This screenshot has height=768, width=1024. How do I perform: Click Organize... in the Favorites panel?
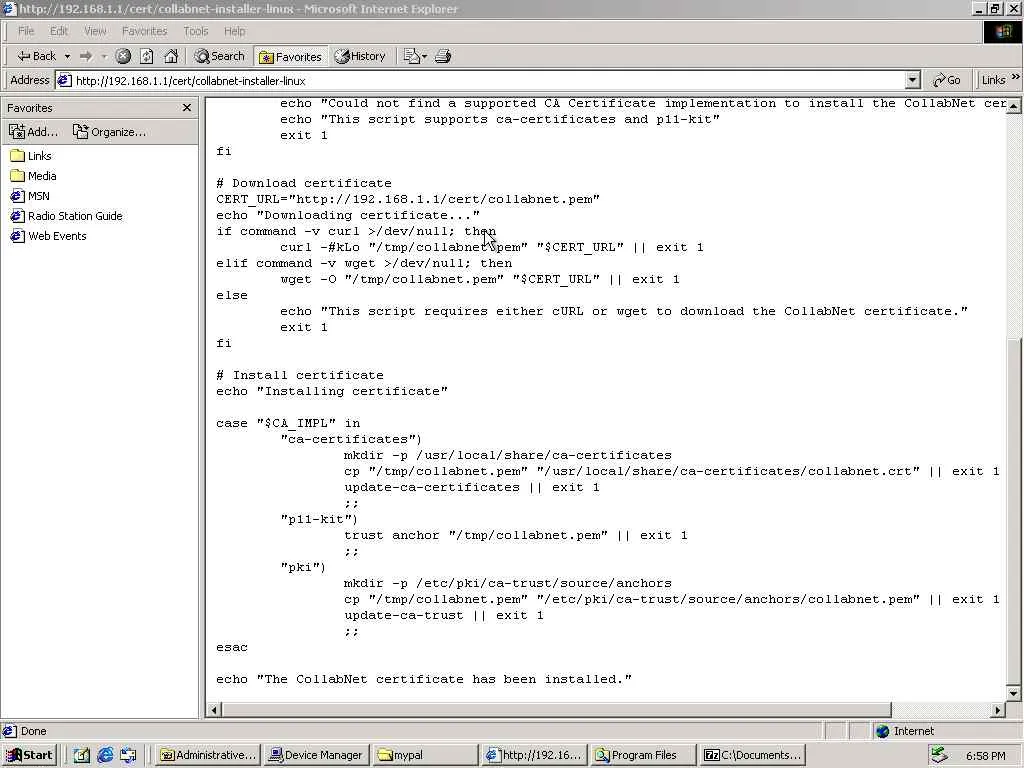point(109,132)
